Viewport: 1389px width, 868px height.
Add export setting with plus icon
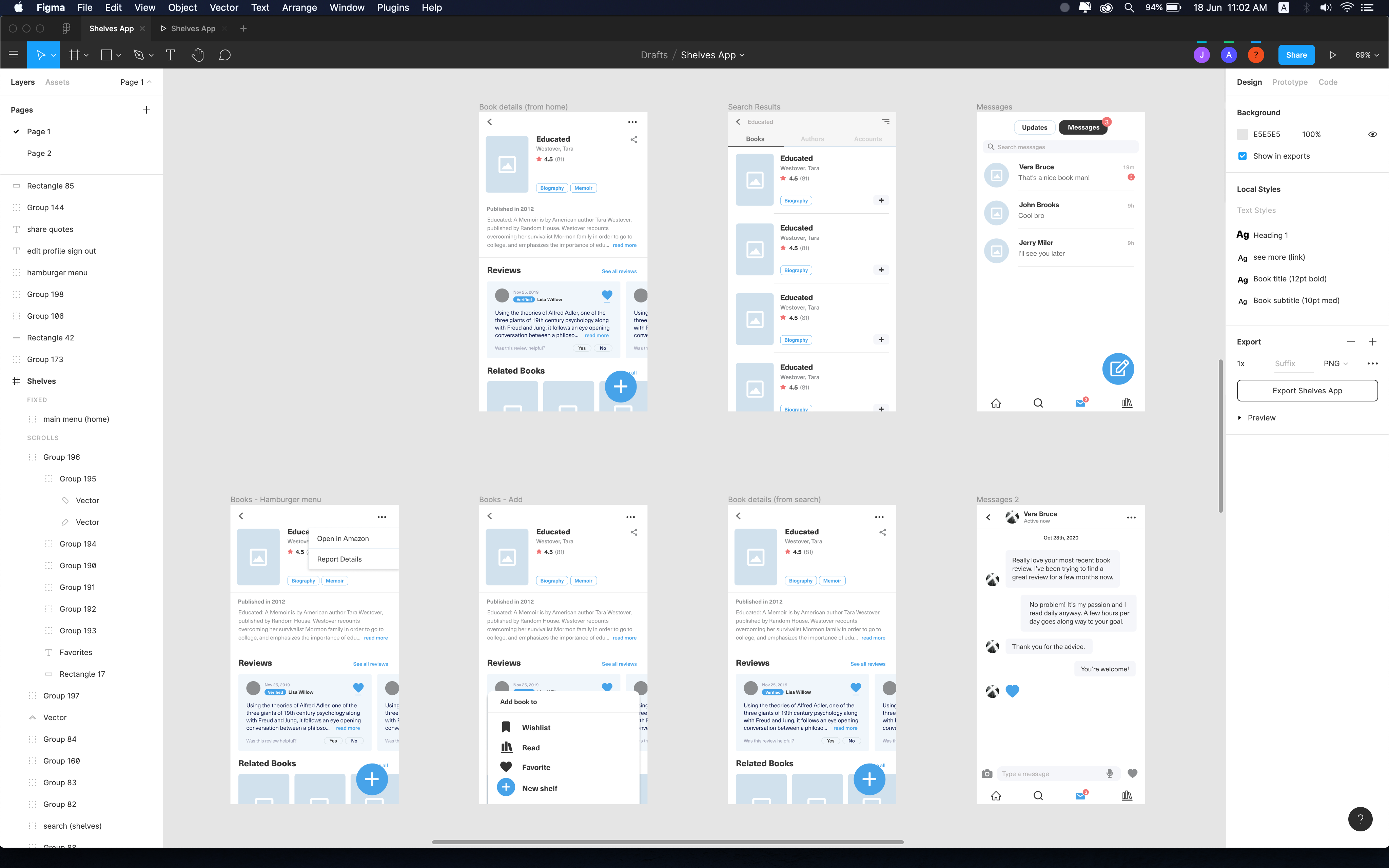(x=1372, y=341)
